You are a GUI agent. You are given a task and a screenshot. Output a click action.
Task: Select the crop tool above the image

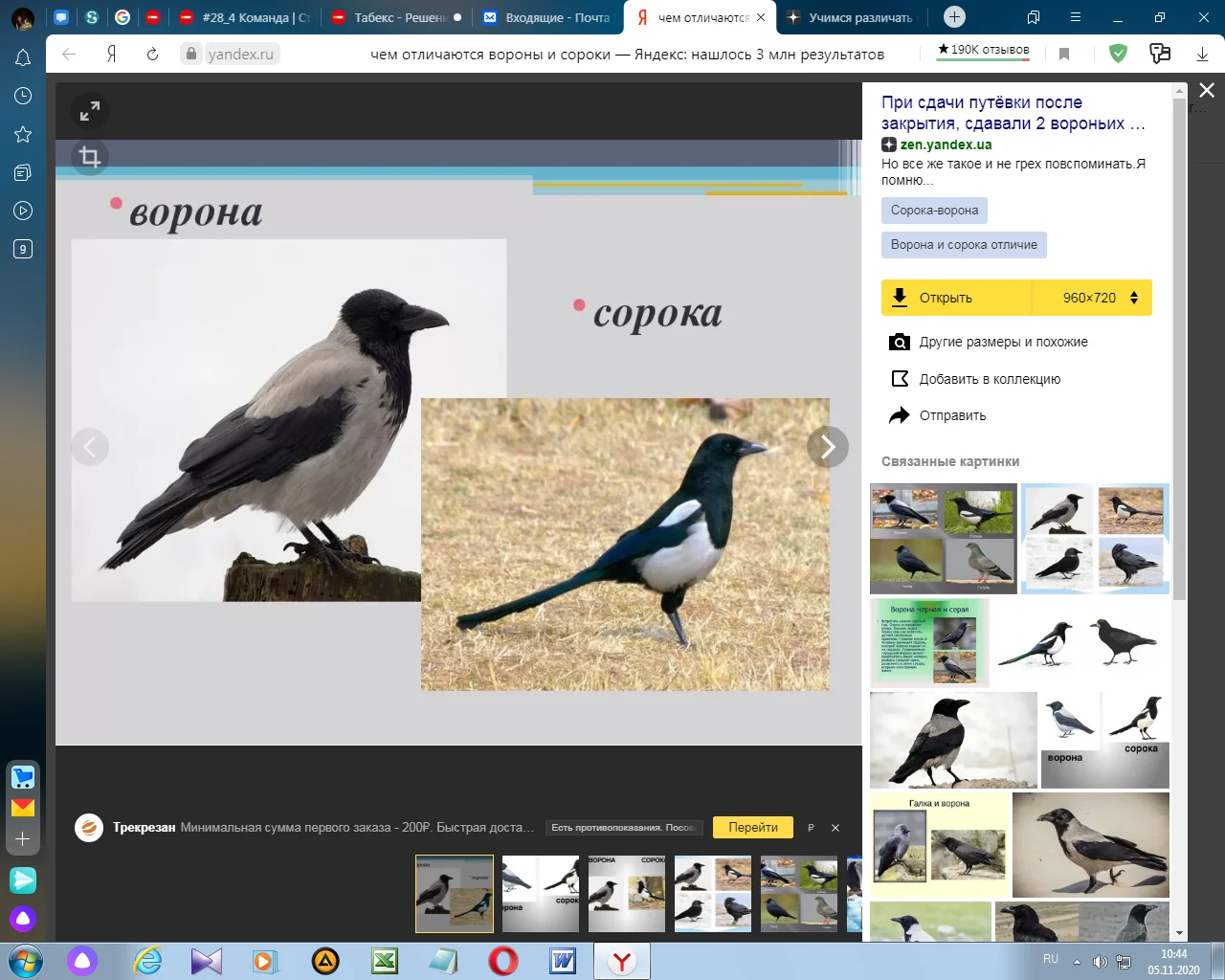pyautogui.click(x=89, y=156)
